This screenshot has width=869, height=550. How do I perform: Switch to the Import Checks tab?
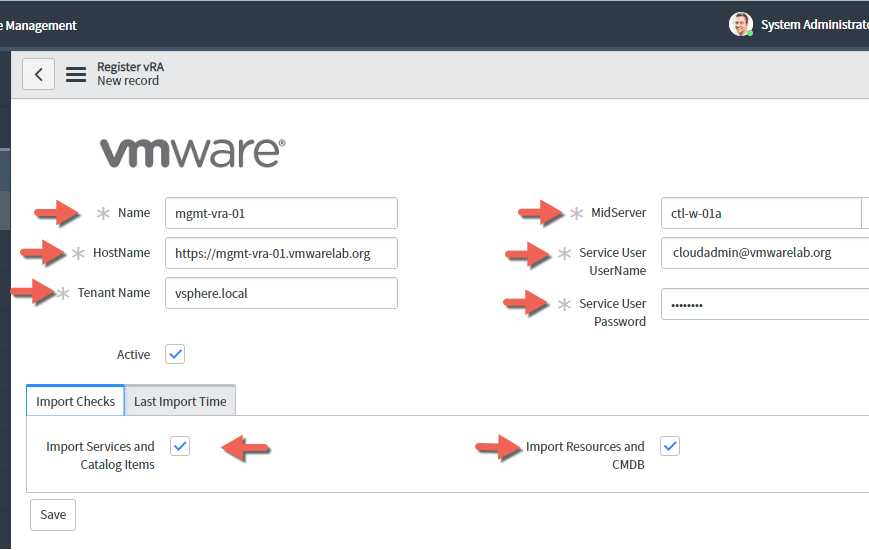tap(75, 401)
